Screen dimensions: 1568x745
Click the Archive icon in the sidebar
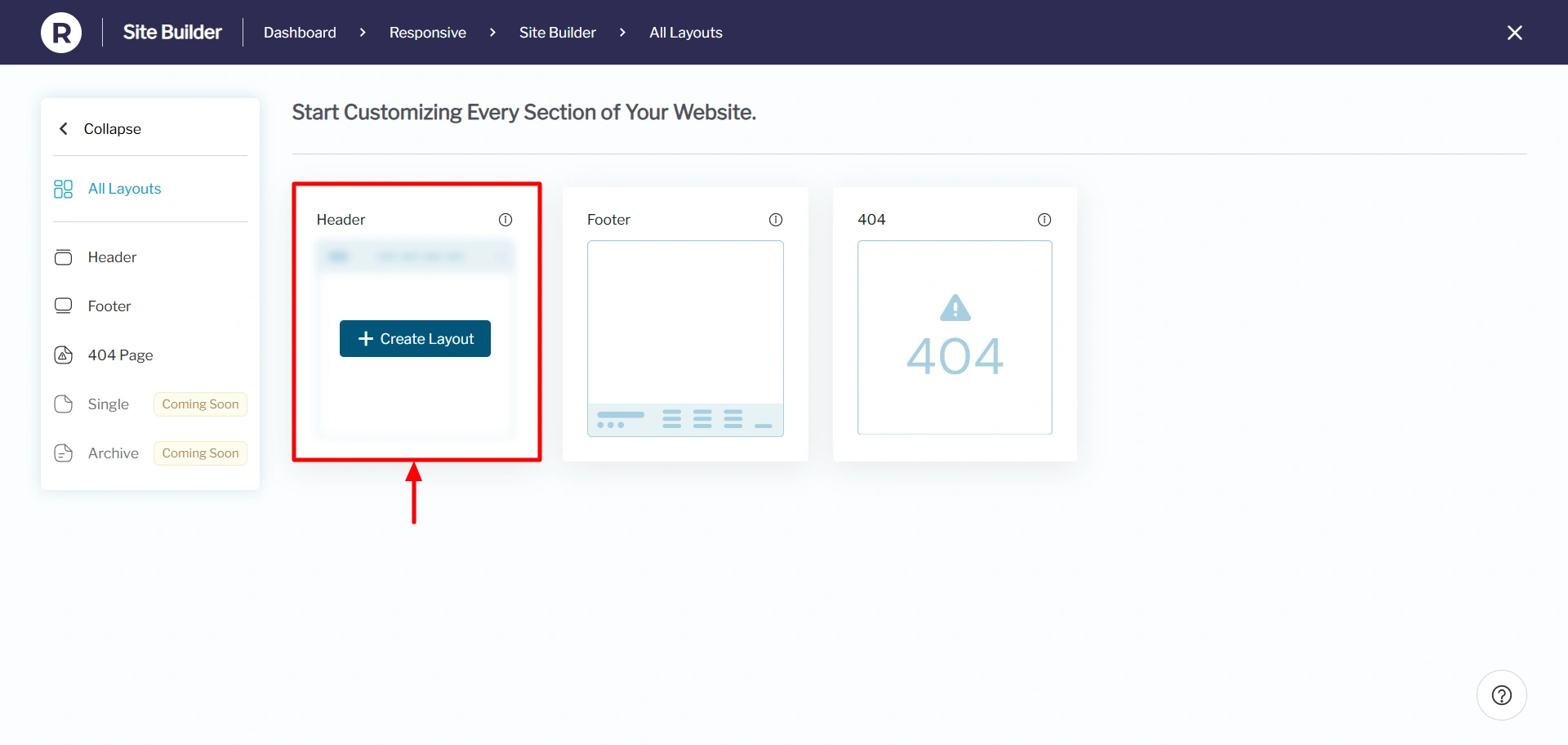pyautogui.click(x=63, y=453)
